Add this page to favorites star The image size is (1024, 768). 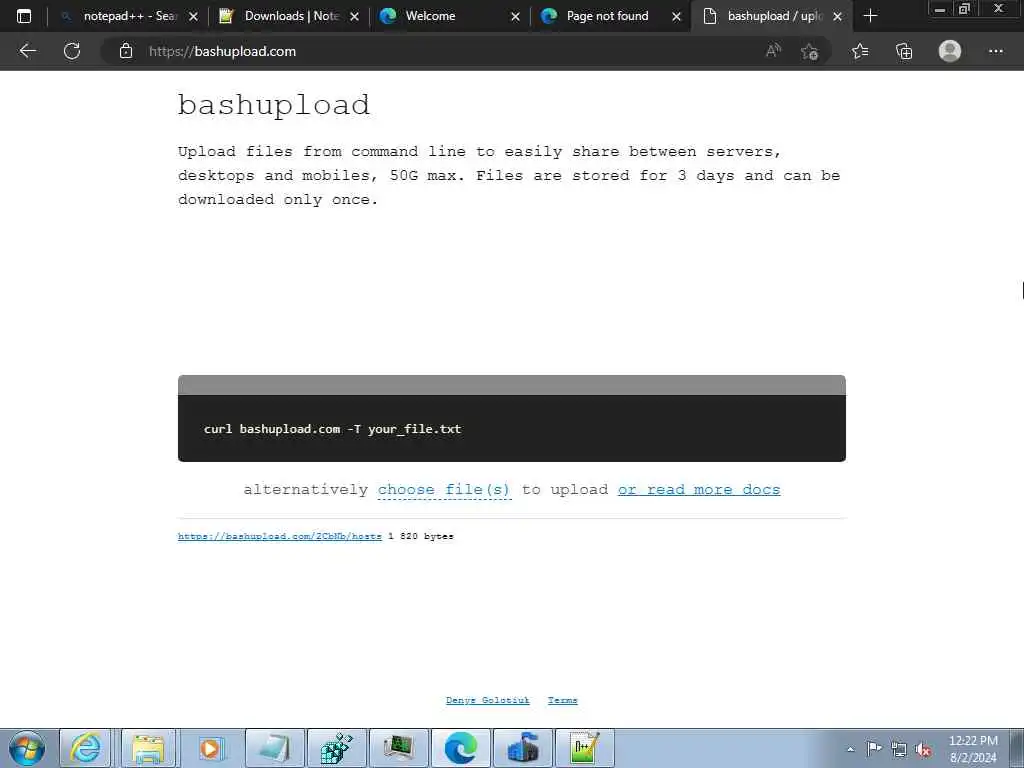coord(810,52)
